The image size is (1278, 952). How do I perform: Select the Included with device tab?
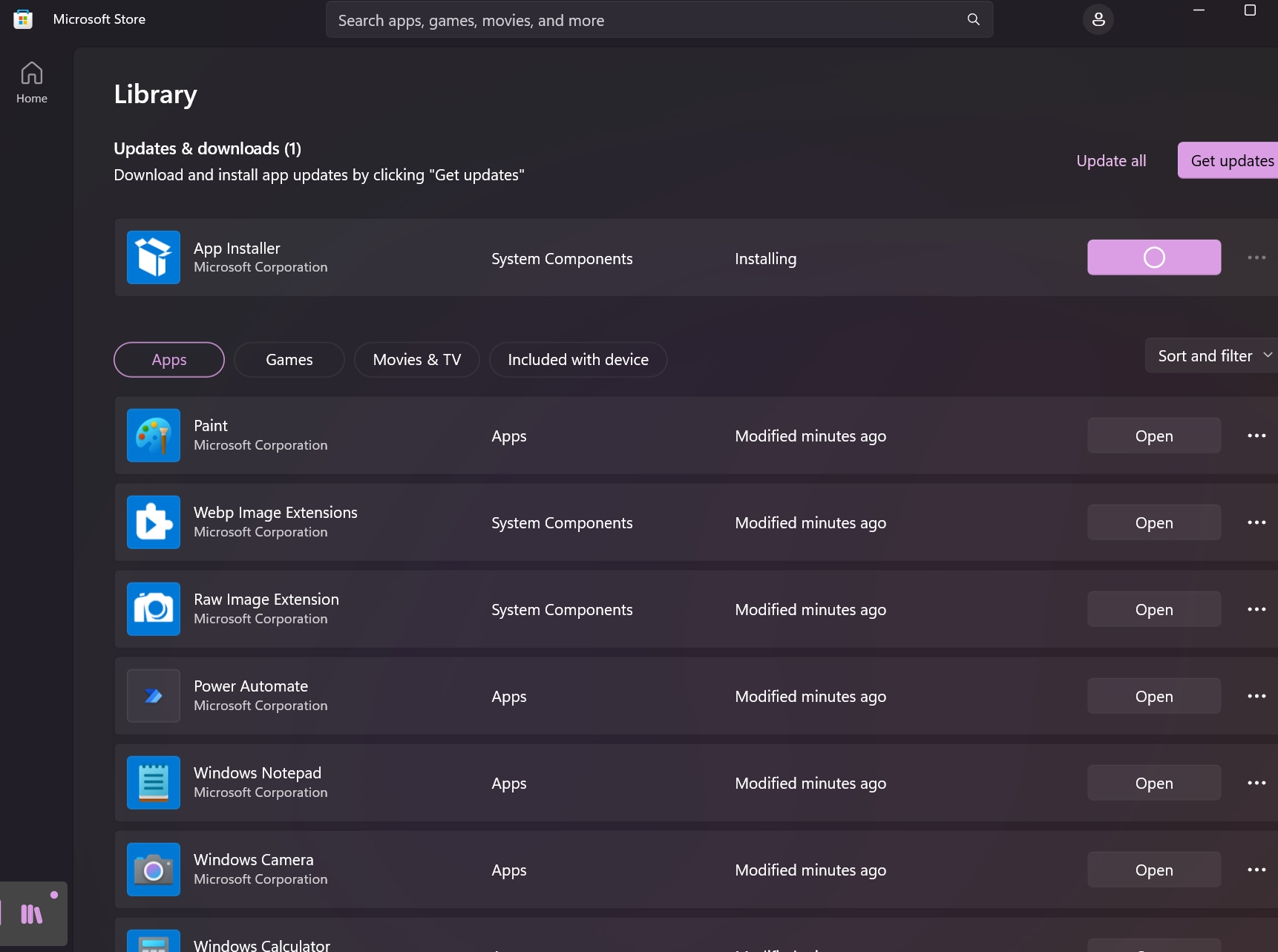coord(578,360)
